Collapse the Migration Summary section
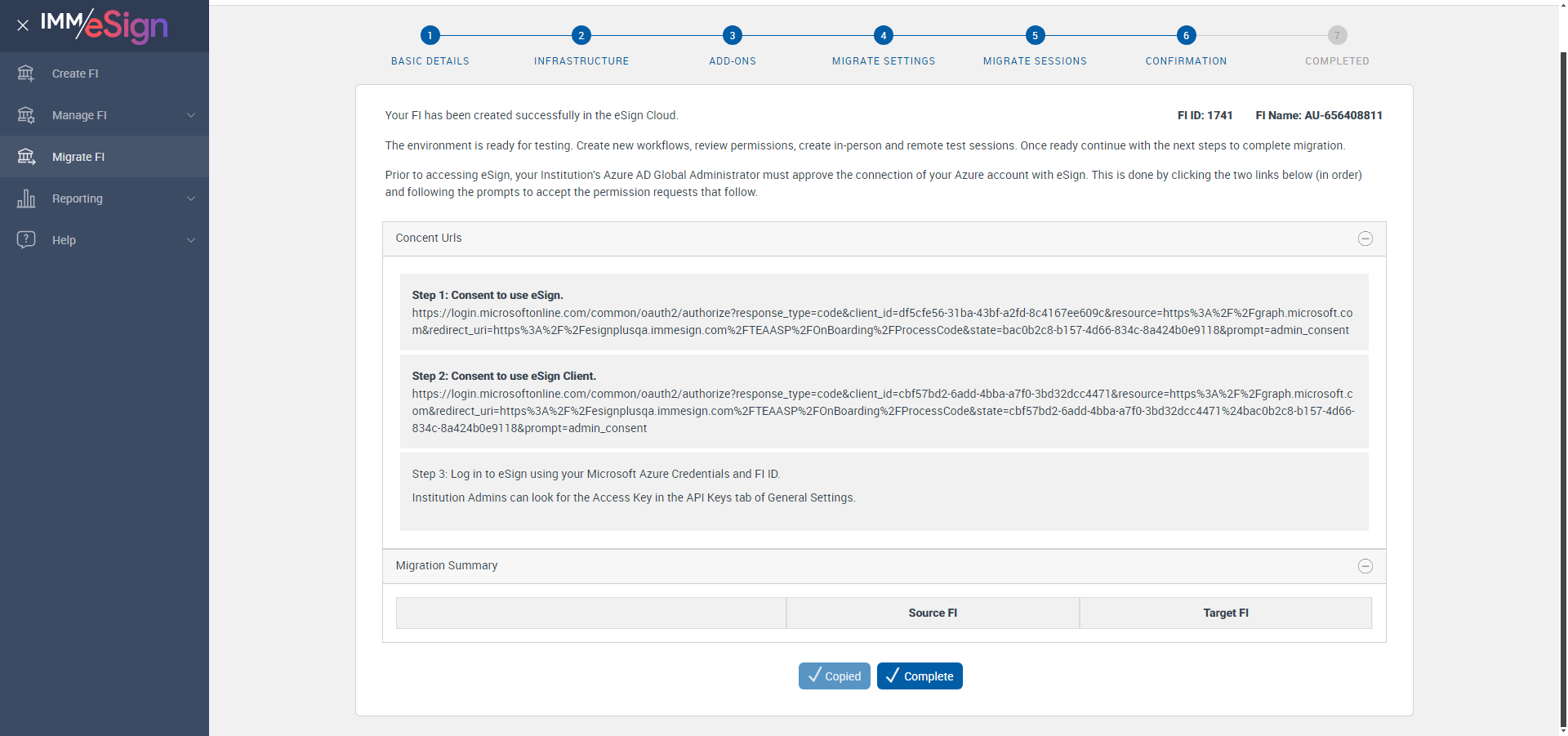1568x736 pixels. tap(1365, 566)
